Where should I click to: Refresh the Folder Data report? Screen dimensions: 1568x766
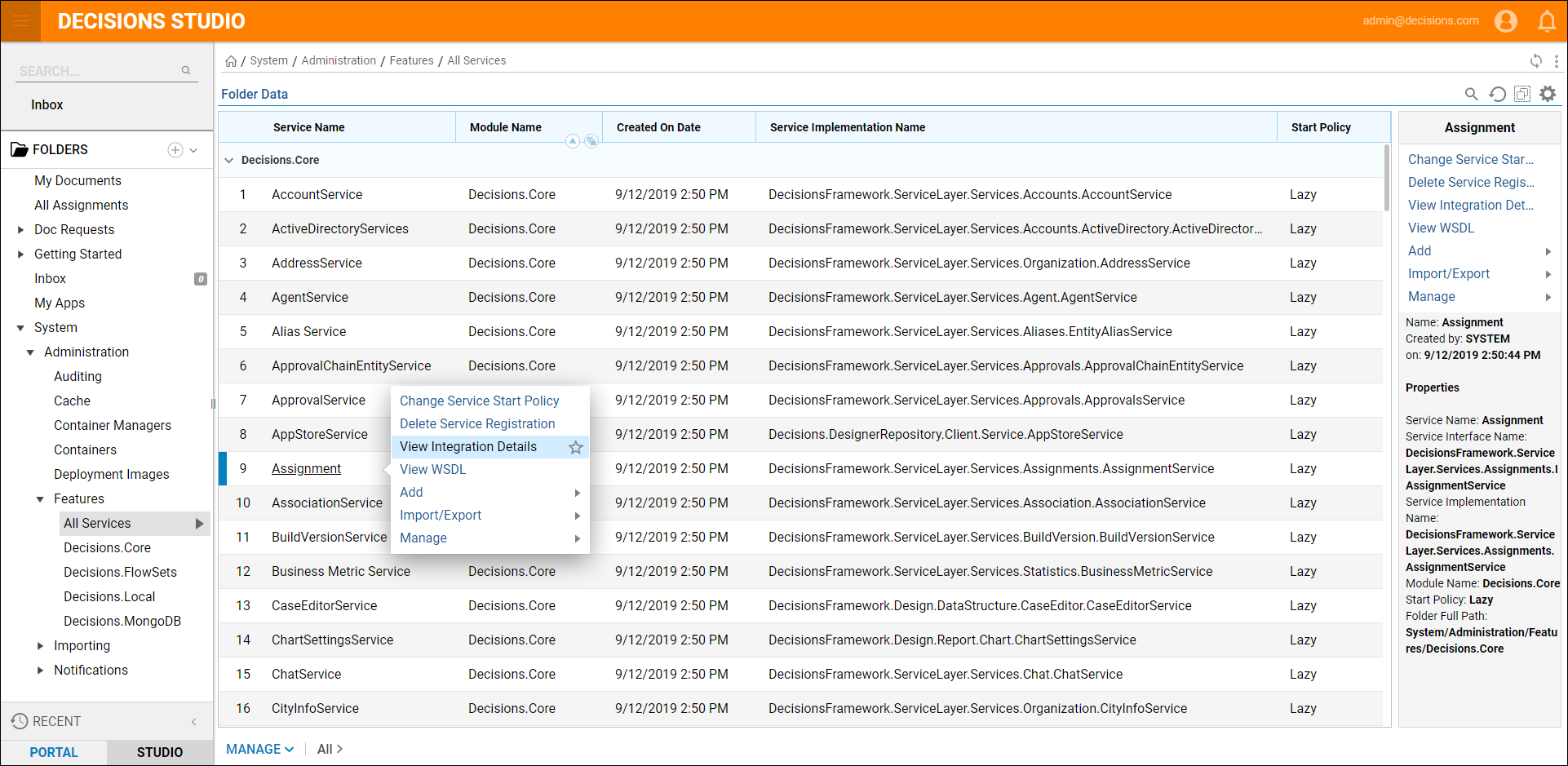click(x=1497, y=94)
